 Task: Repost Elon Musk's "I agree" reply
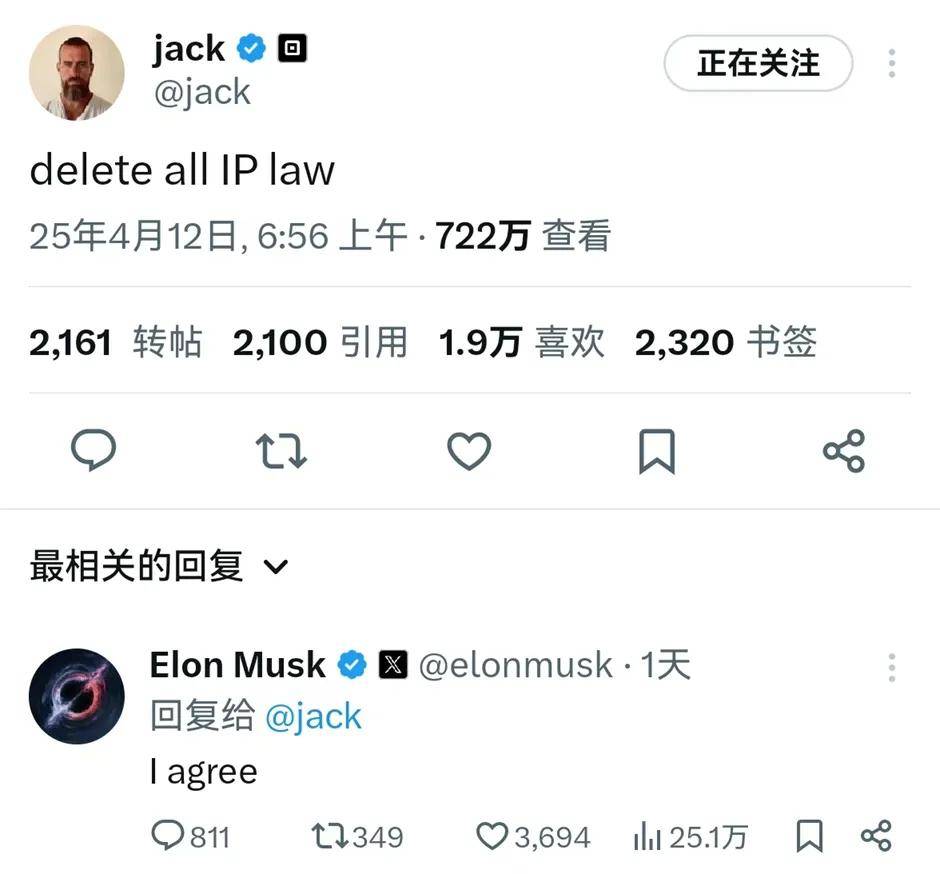330,836
